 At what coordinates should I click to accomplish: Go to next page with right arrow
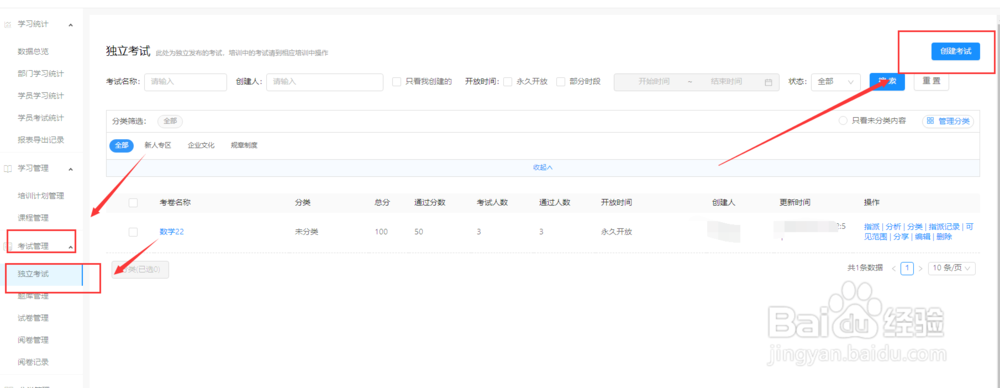pyautogui.click(x=920, y=269)
